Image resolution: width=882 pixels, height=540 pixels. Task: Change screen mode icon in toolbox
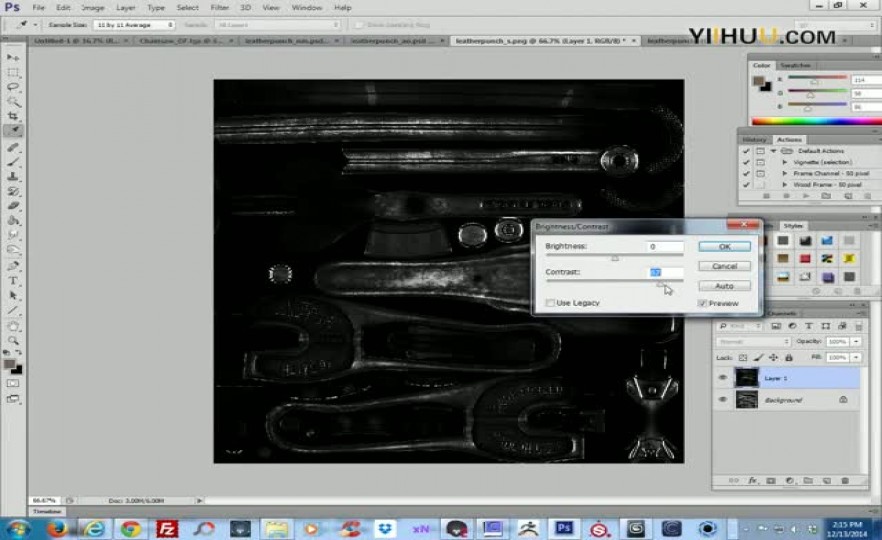pyautogui.click(x=13, y=399)
